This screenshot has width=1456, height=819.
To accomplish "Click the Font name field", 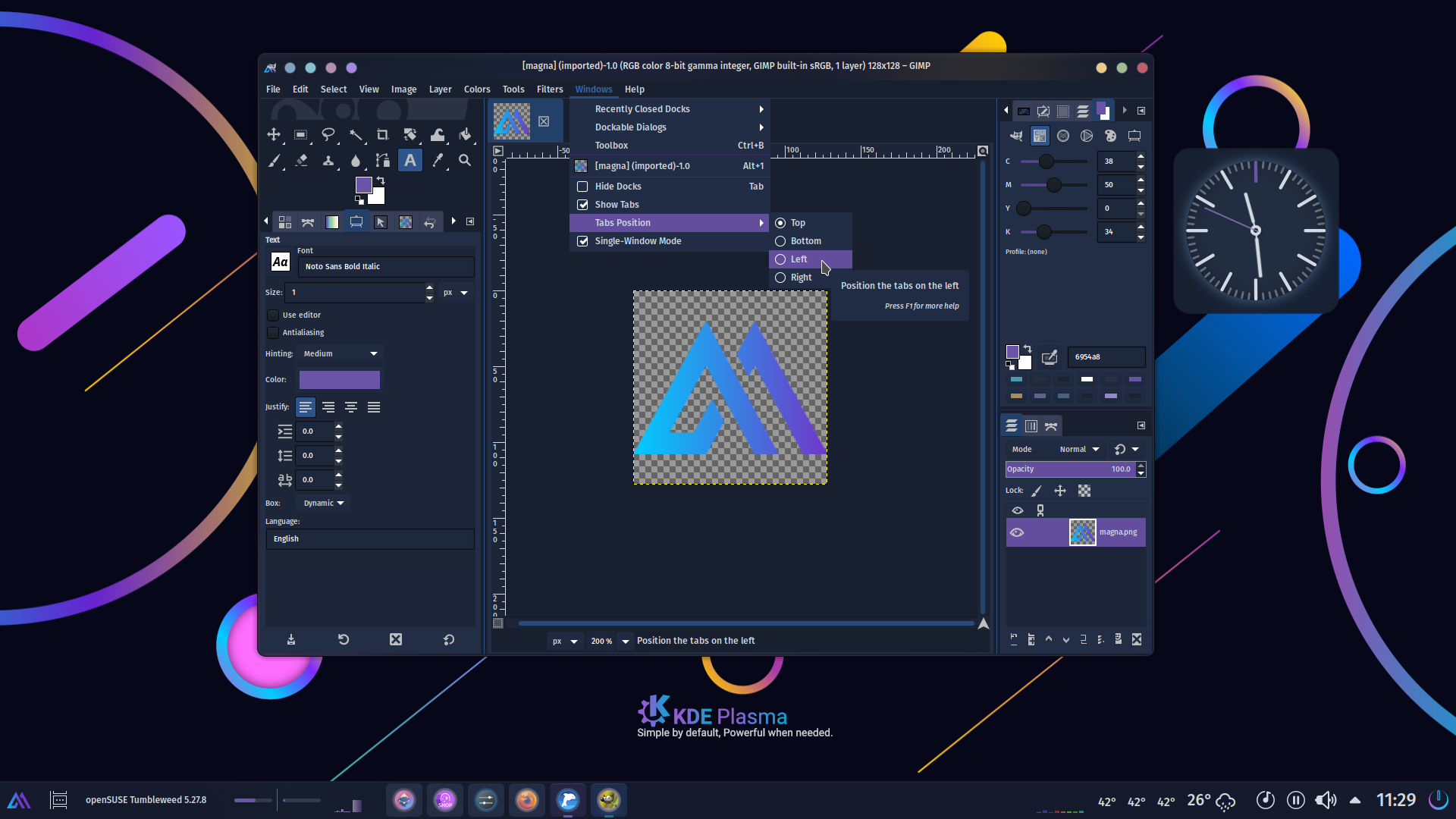I will [x=386, y=267].
